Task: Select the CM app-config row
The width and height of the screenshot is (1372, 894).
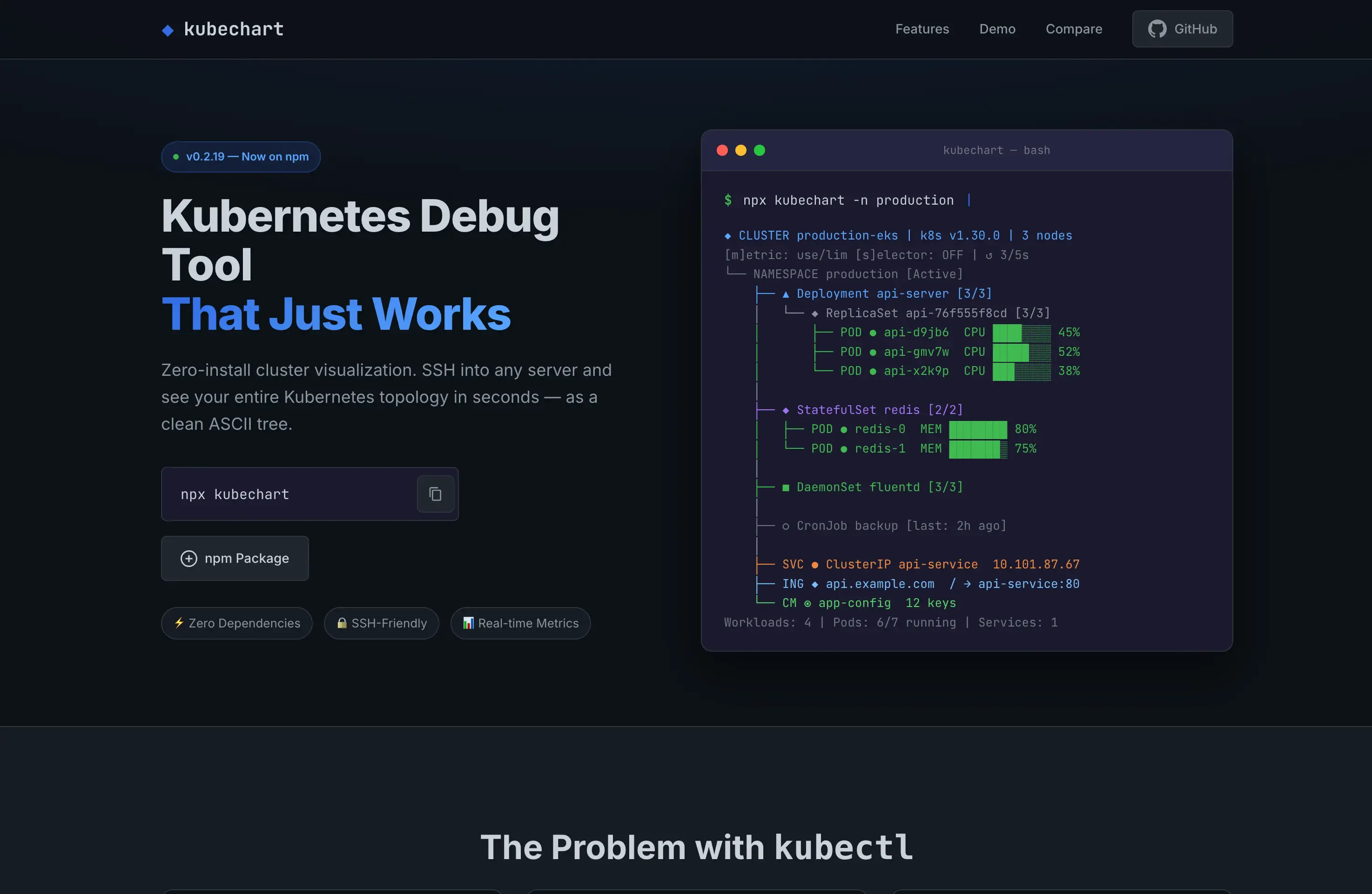Action: (x=855, y=603)
